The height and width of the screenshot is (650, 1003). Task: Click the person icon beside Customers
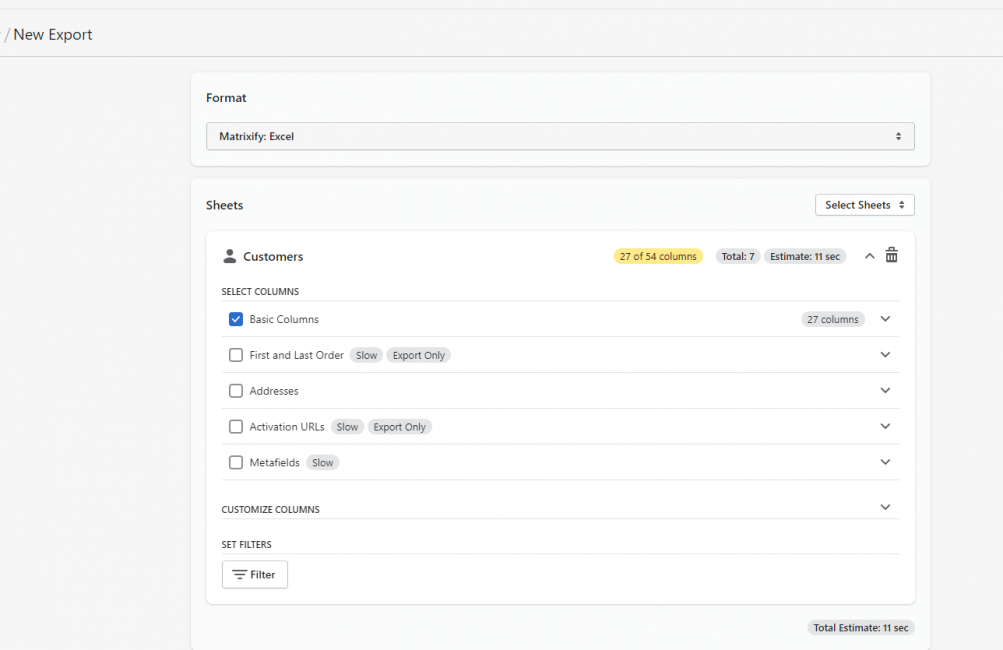point(228,255)
